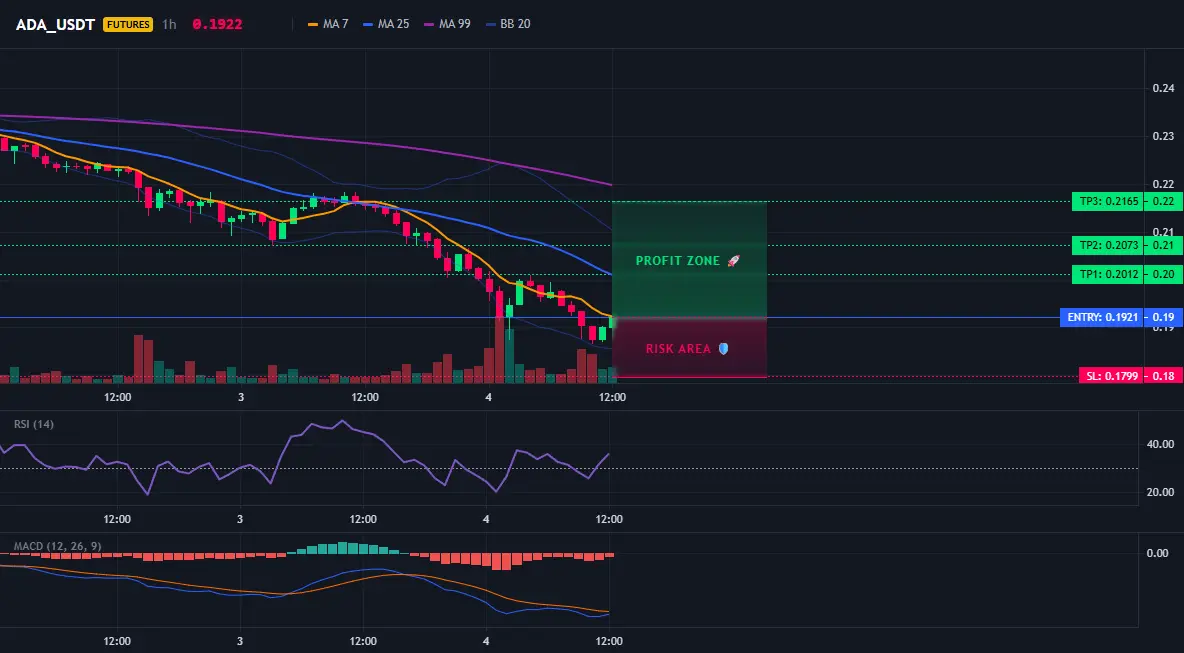The image size is (1184, 653).
Task: Click the RSI line peak near 12:00
Action: coord(341,421)
